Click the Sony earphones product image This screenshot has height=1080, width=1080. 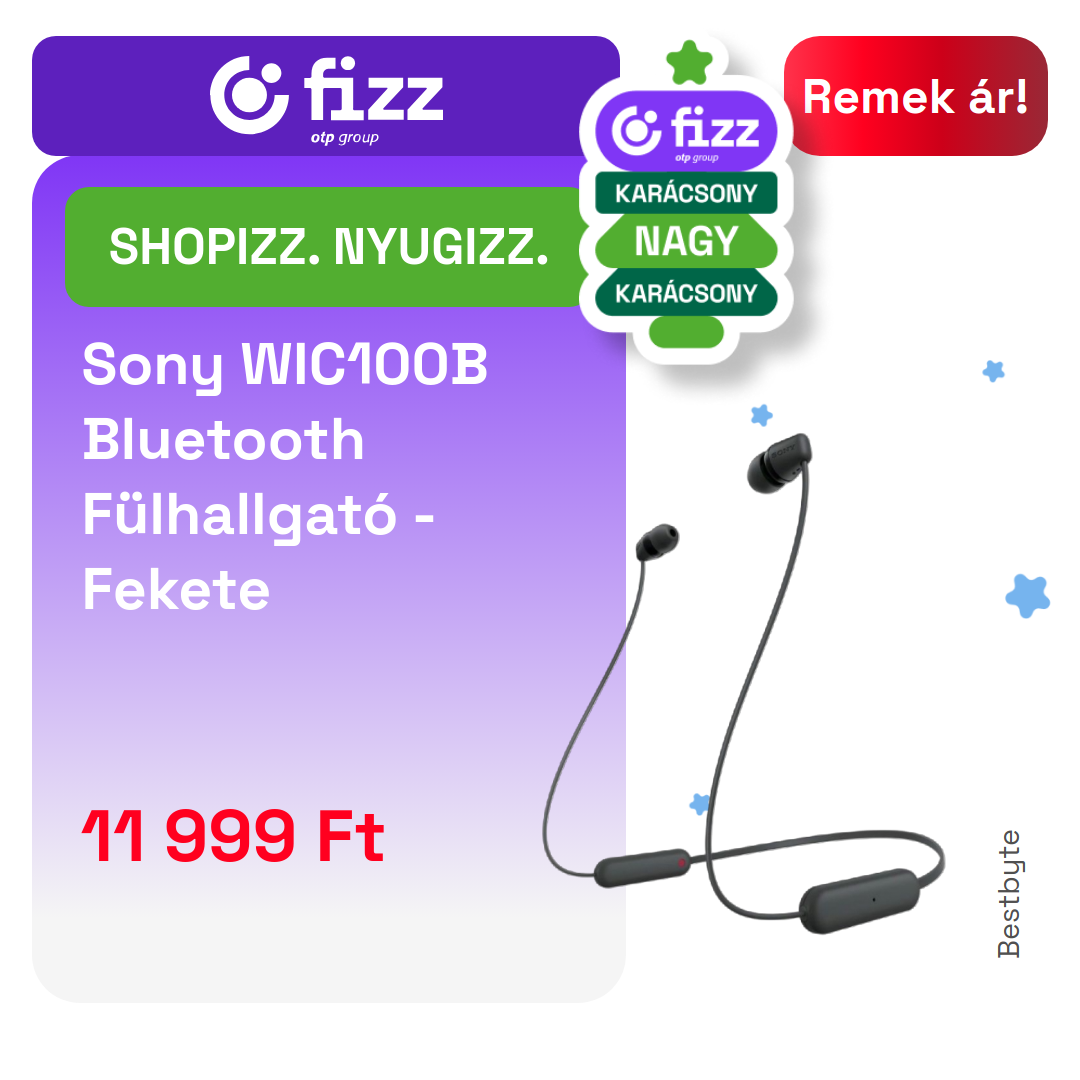744,684
